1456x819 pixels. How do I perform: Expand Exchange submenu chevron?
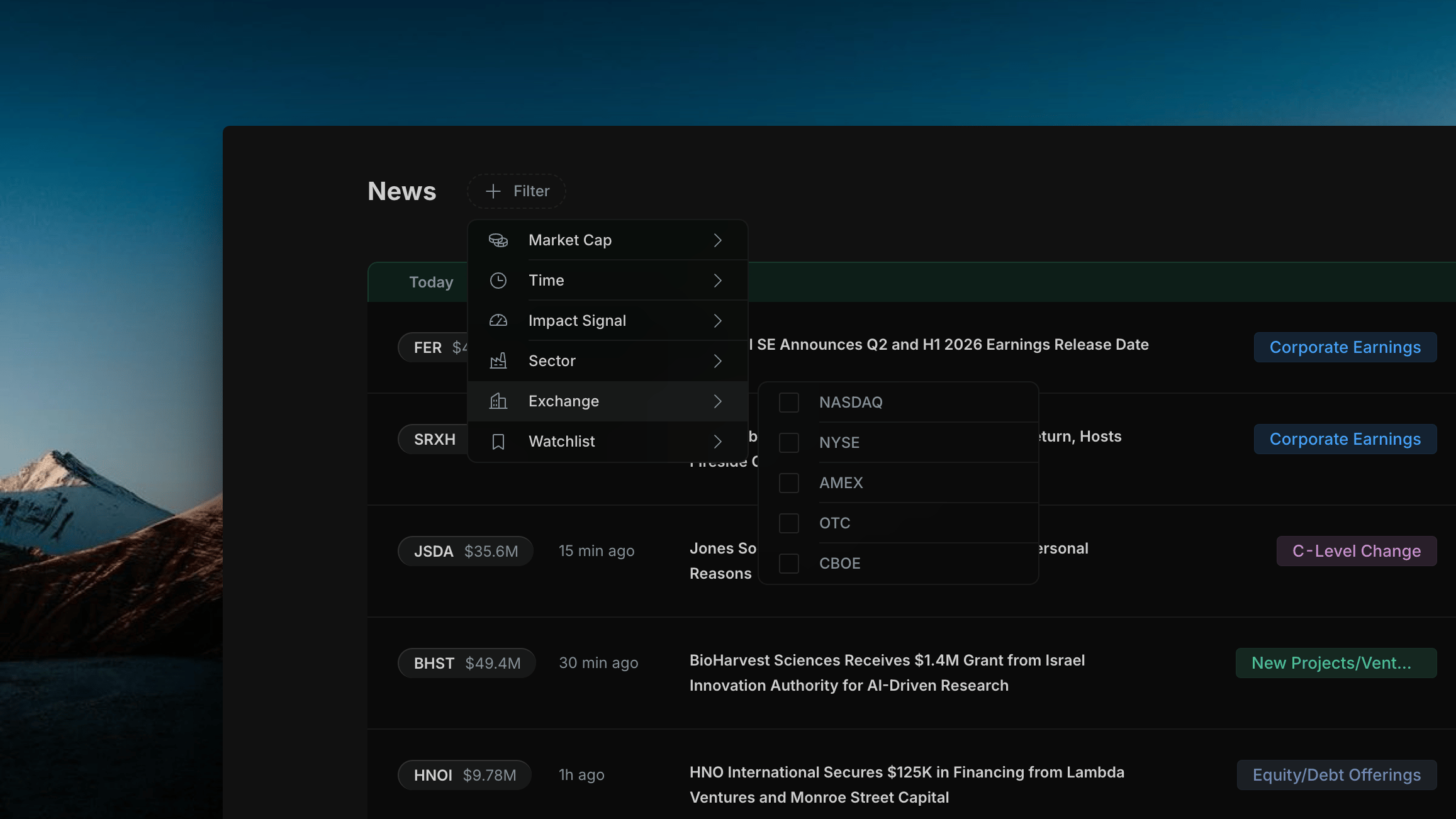(718, 401)
